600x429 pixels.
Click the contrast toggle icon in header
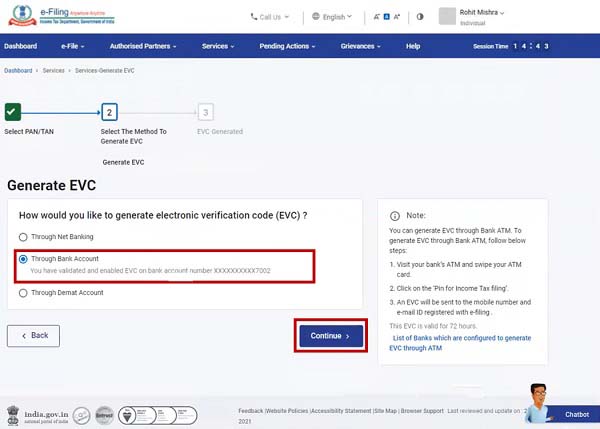click(419, 17)
